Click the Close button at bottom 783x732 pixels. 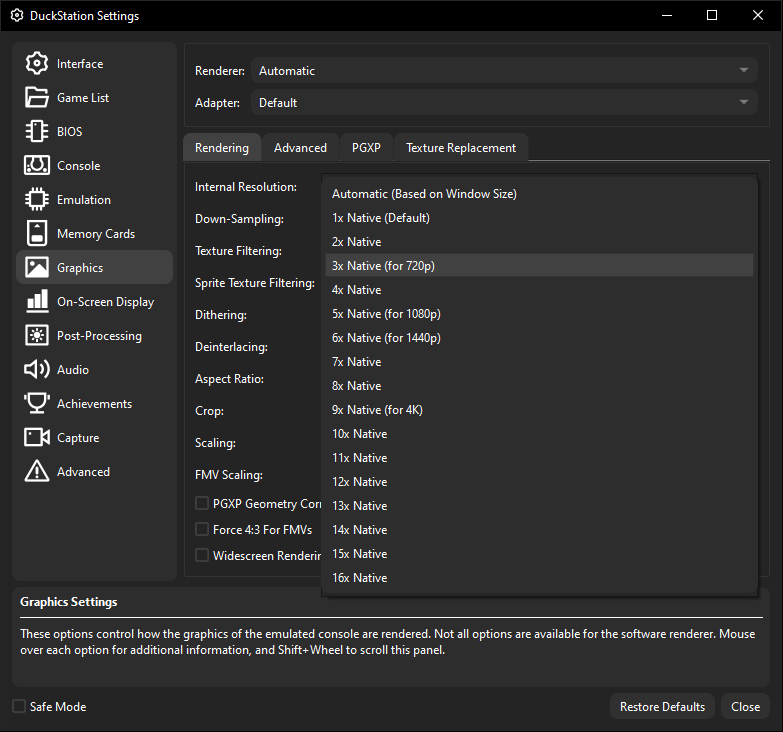(x=745, y=706)
